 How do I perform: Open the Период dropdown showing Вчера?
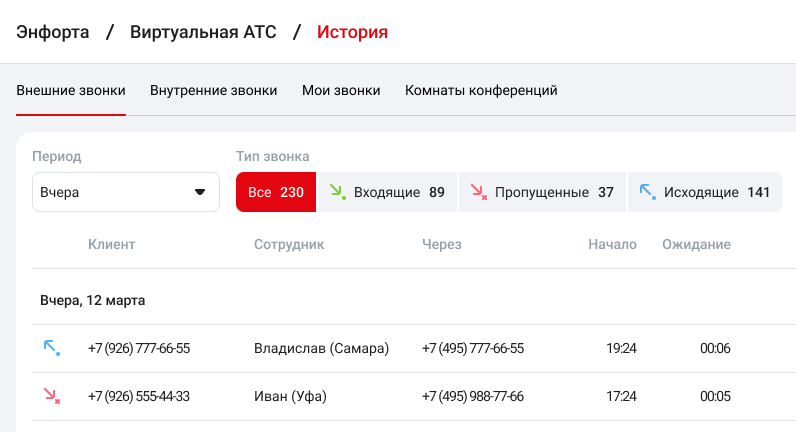coord(125,192)
